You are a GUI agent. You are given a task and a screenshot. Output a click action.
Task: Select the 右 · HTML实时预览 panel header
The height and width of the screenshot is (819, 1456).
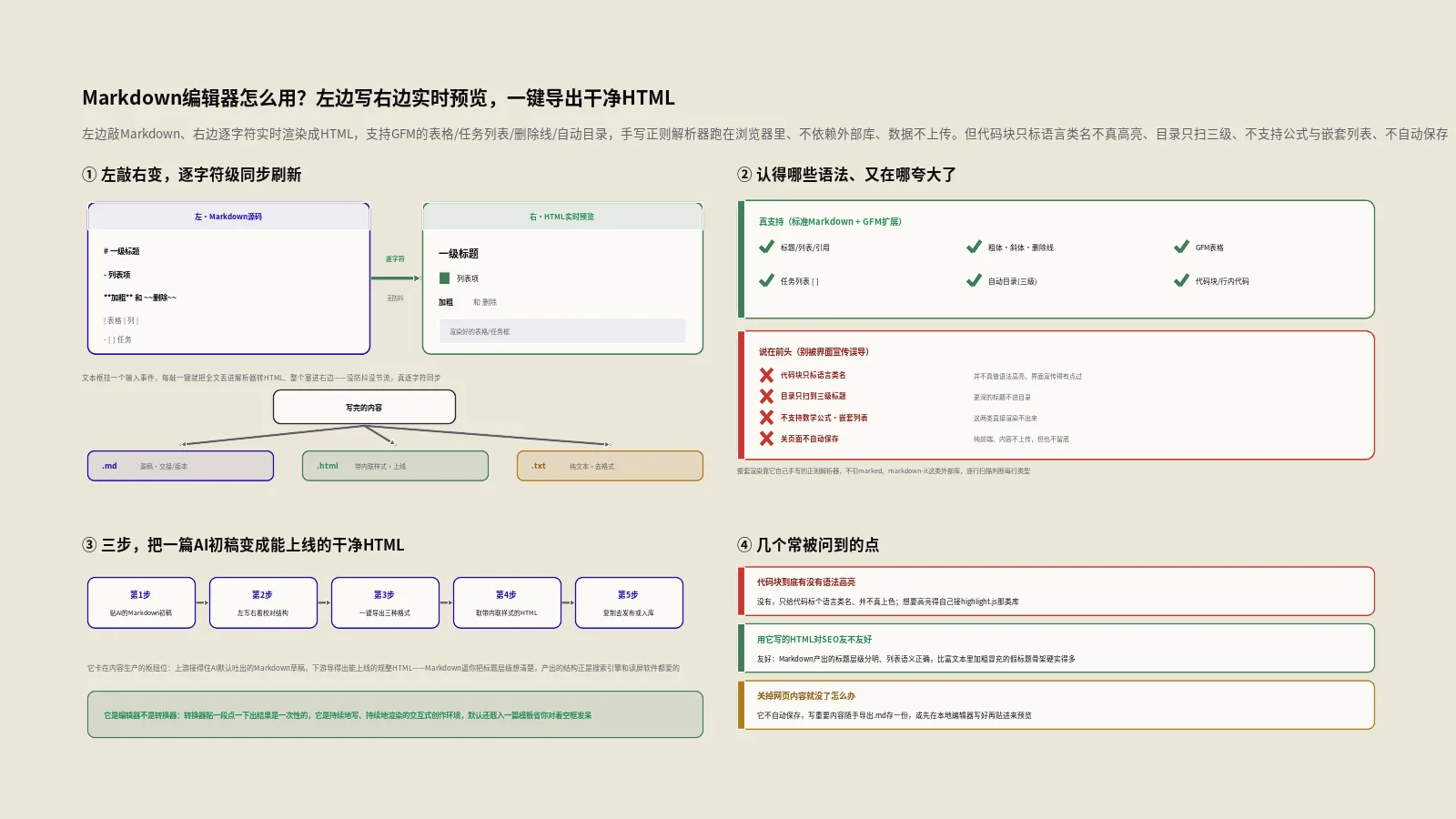pos(562,217)
